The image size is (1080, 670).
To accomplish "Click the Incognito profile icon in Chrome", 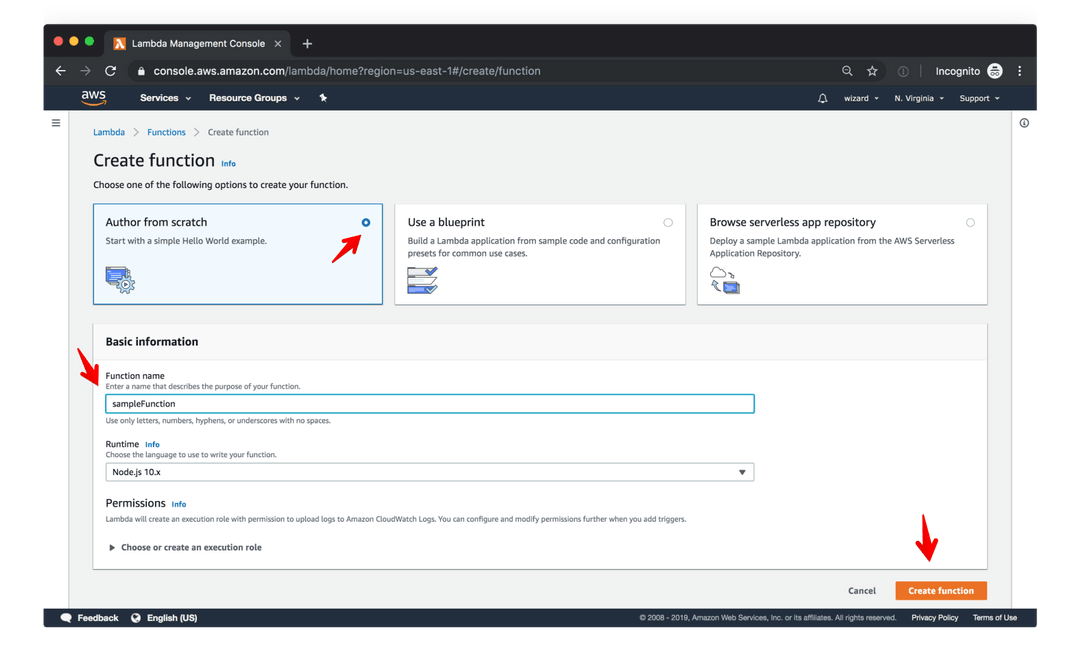I will pos(994,71).
